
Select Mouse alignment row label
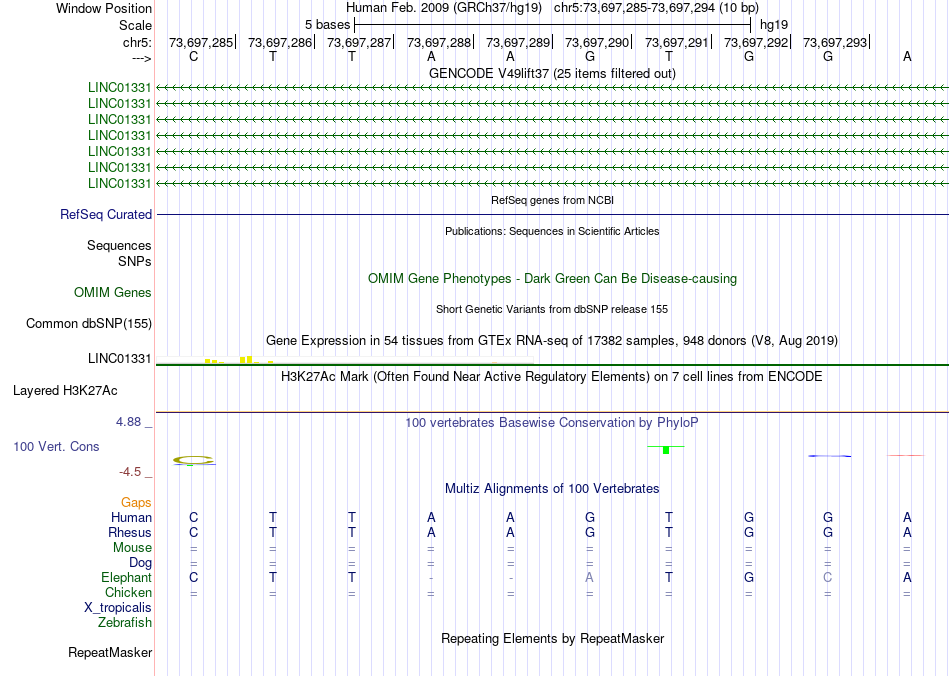point(132,548)
